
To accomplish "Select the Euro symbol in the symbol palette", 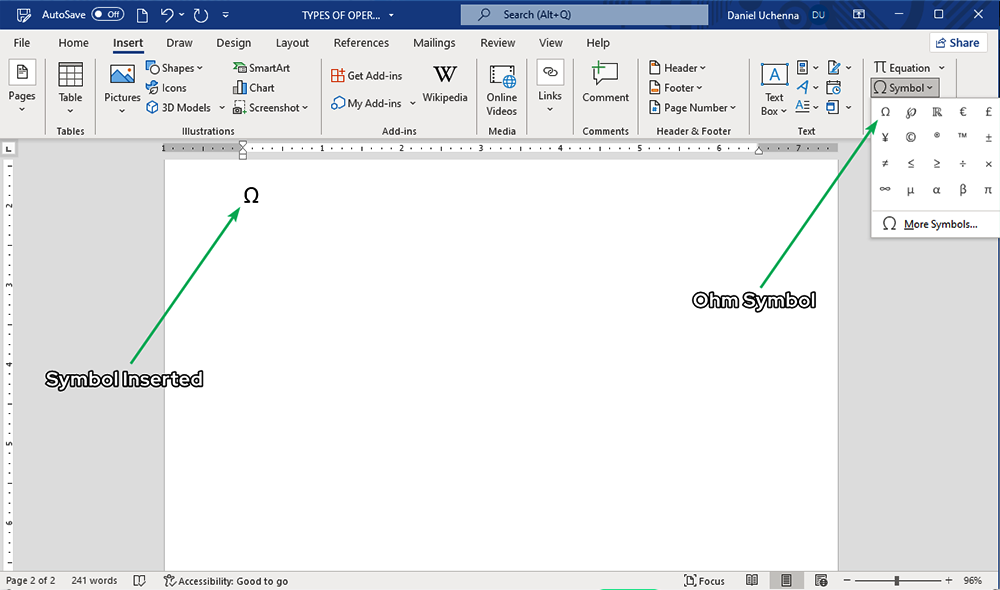I will point(962,112).
